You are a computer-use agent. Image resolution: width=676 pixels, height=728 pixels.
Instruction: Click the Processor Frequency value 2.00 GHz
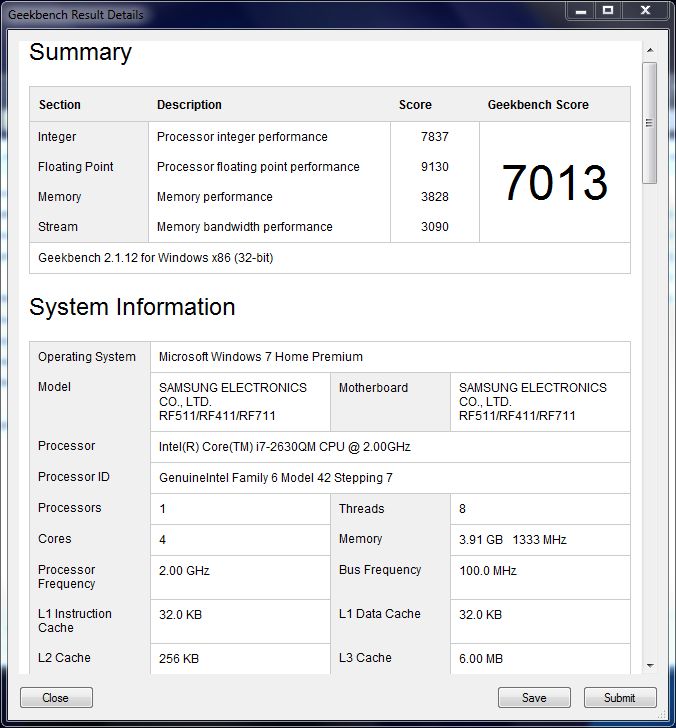click(184, 571)
